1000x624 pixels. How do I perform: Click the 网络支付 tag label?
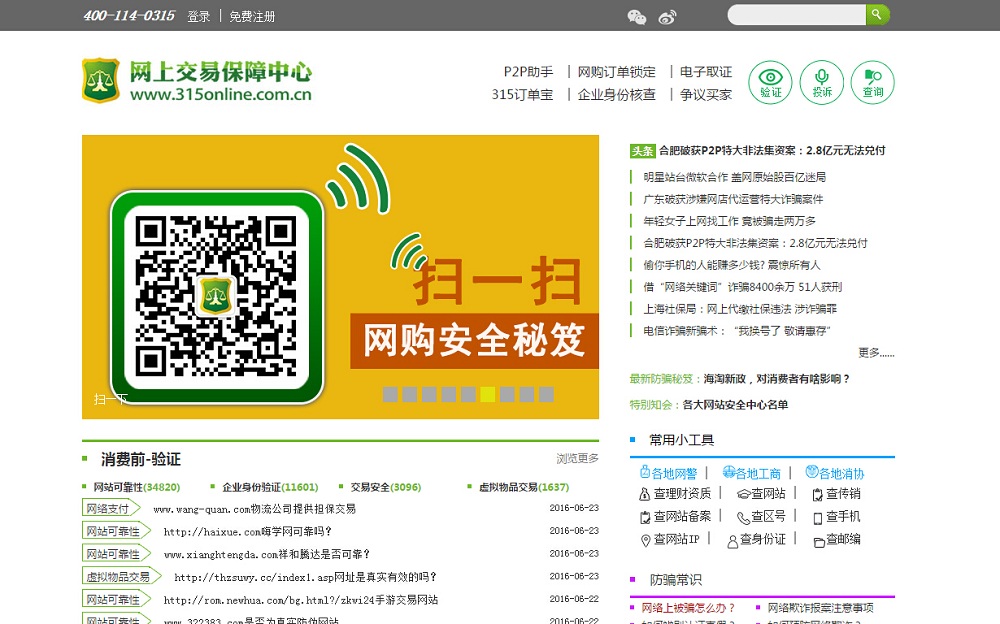[111, 509]
